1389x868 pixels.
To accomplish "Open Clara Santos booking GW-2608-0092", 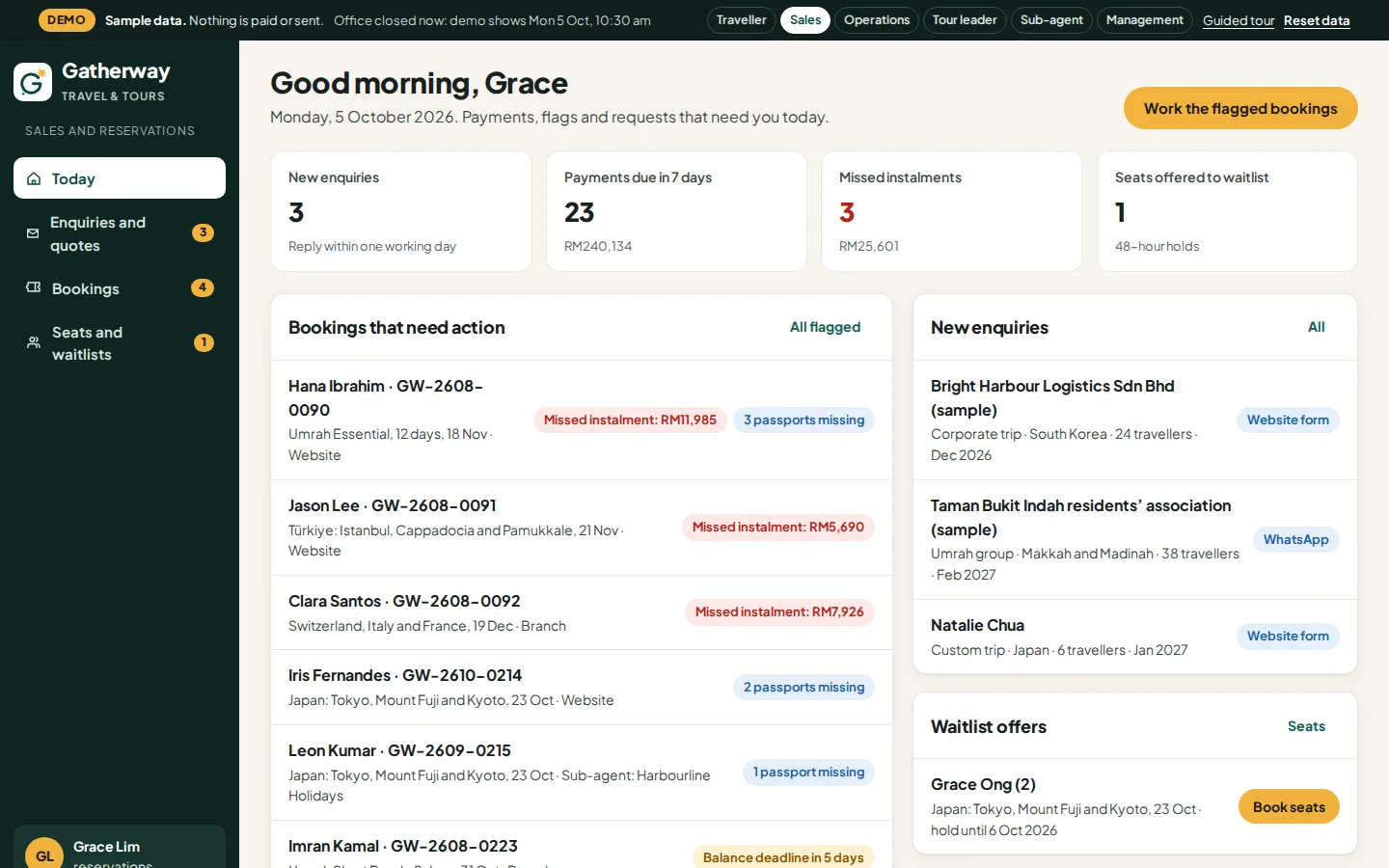I will [582, 612].
